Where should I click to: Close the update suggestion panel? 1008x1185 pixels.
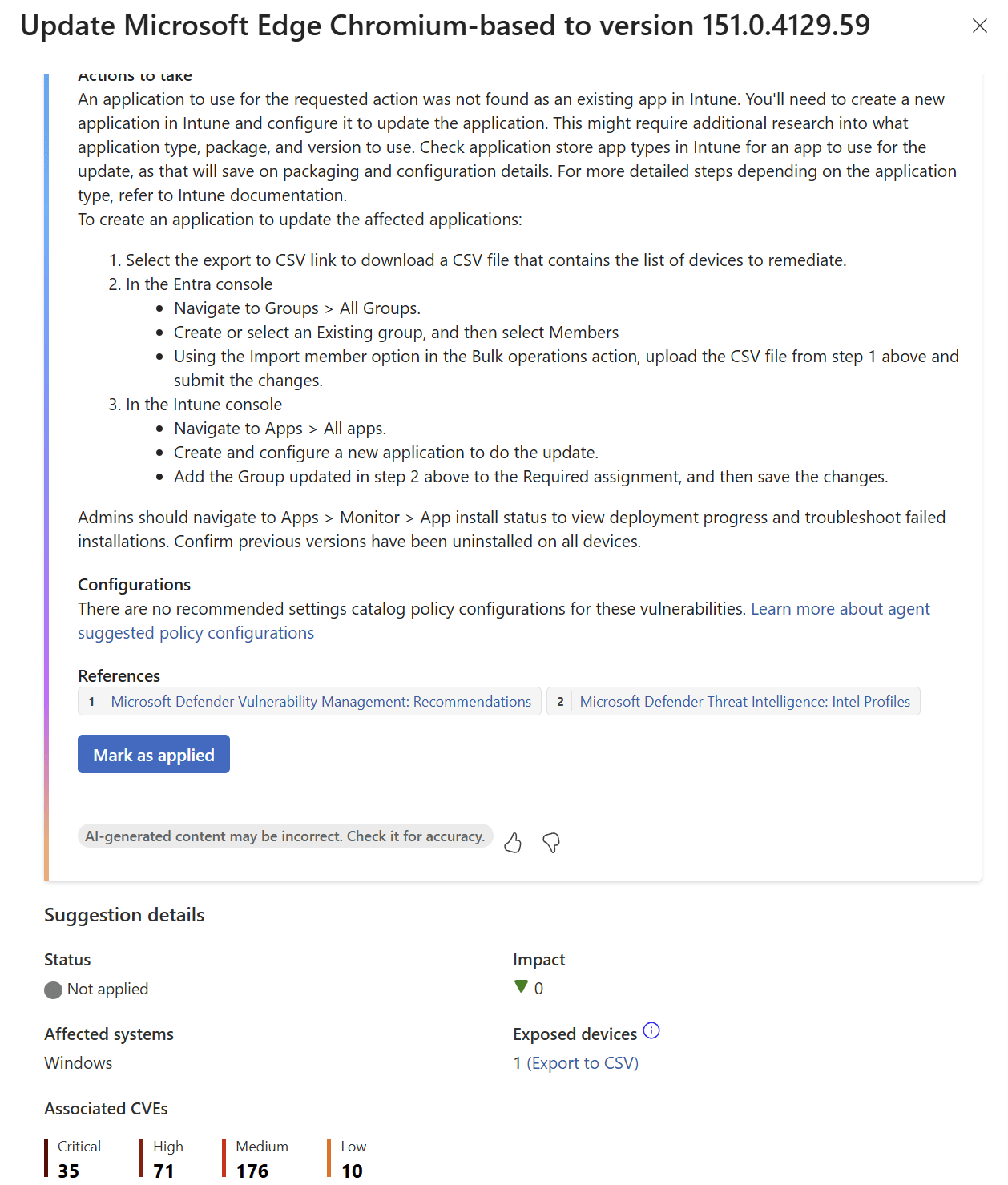click(979, 26)
